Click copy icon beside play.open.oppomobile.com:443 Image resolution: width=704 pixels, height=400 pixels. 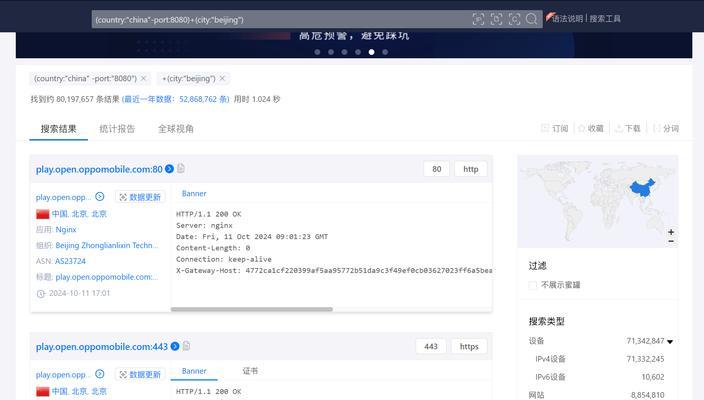click(186, 346)
